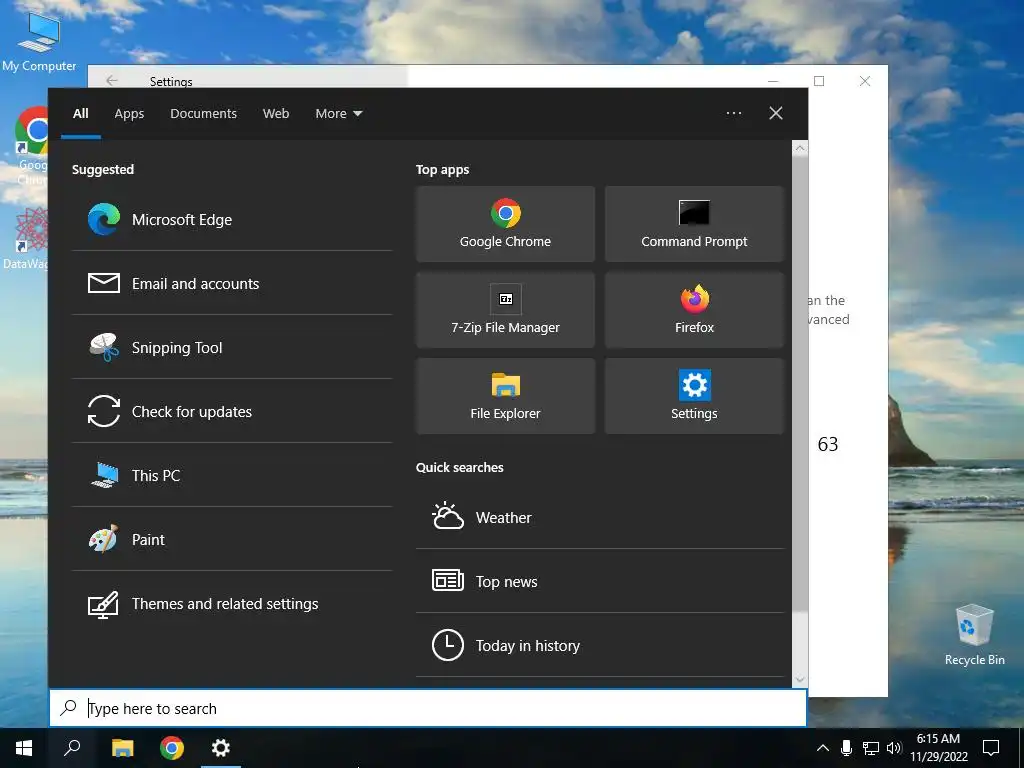The height and width of the screenshot is (768, 1024).
Task: Open the network tray icon
Action: click(x=871, y=748)
